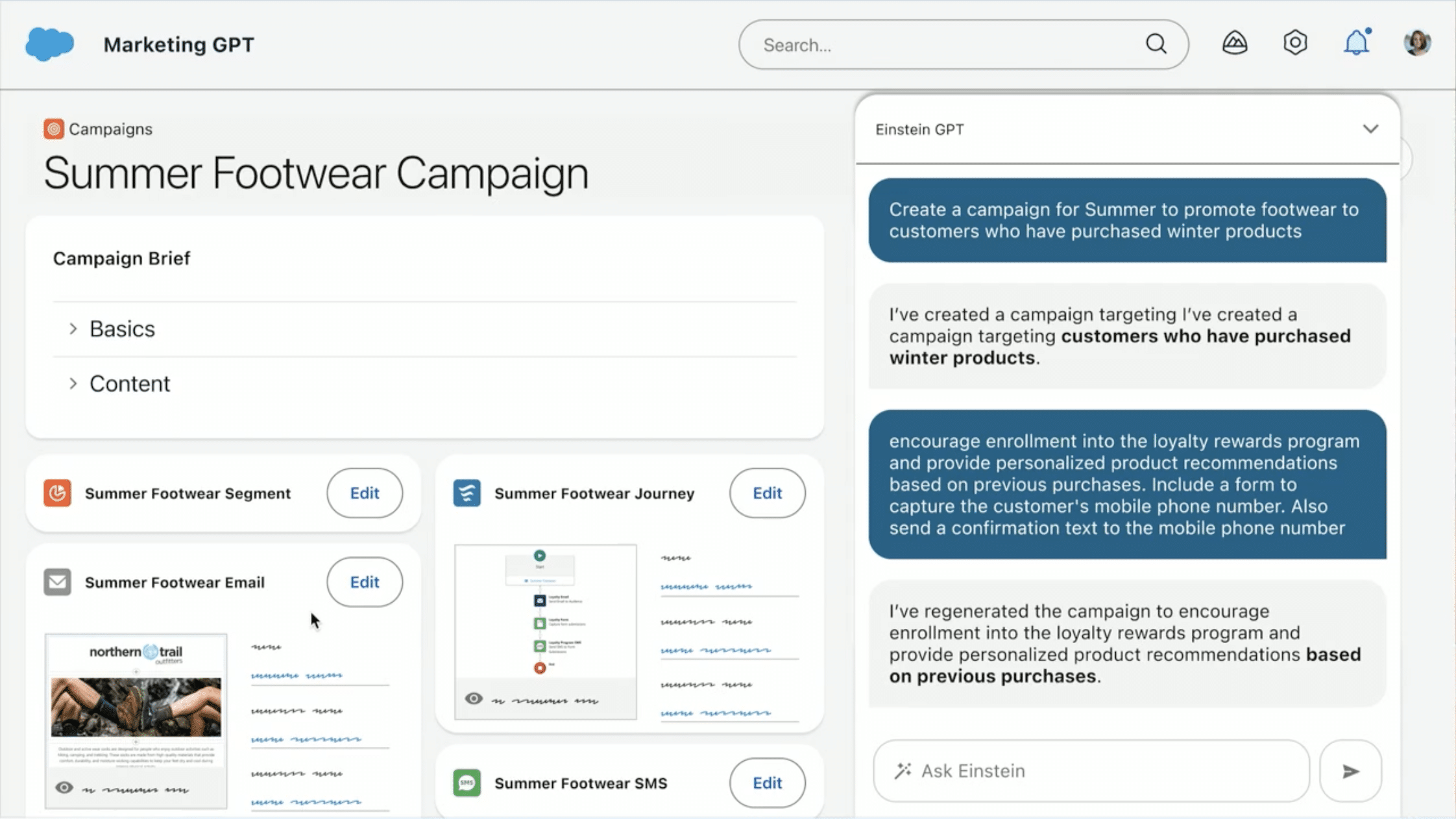The width and height of the screenshot is (1456, 819).
Task: Click the Summer Footwear Email envelope icon
Action: tap(57, 582)
